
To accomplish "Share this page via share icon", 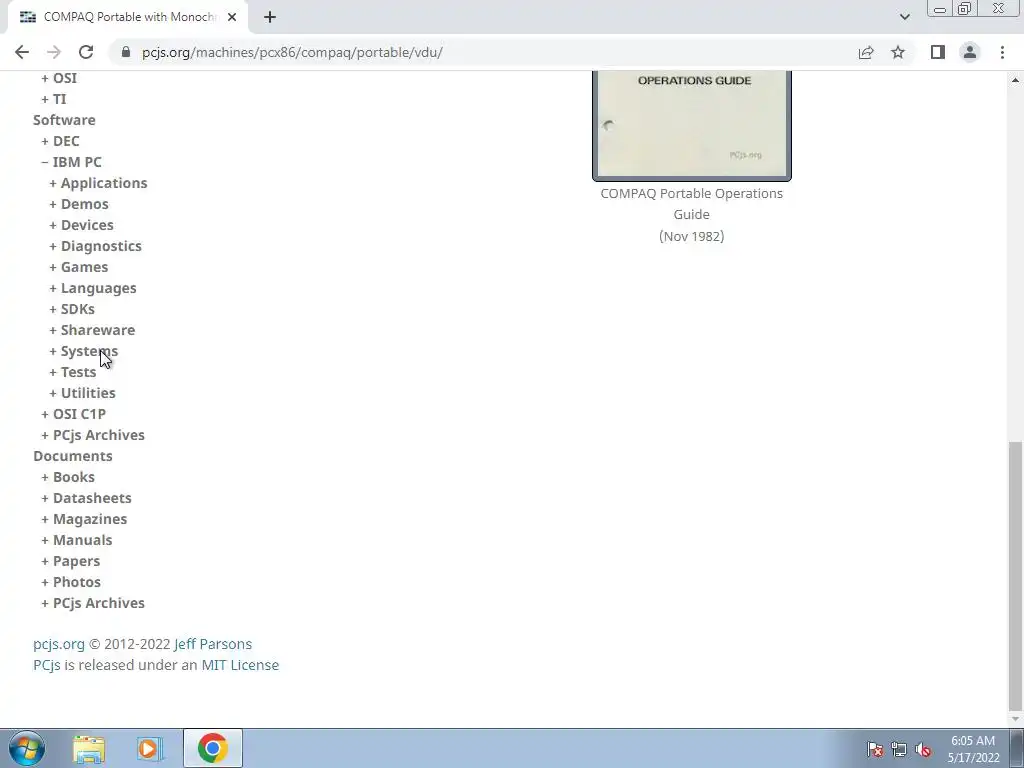I will pos(866,52).
